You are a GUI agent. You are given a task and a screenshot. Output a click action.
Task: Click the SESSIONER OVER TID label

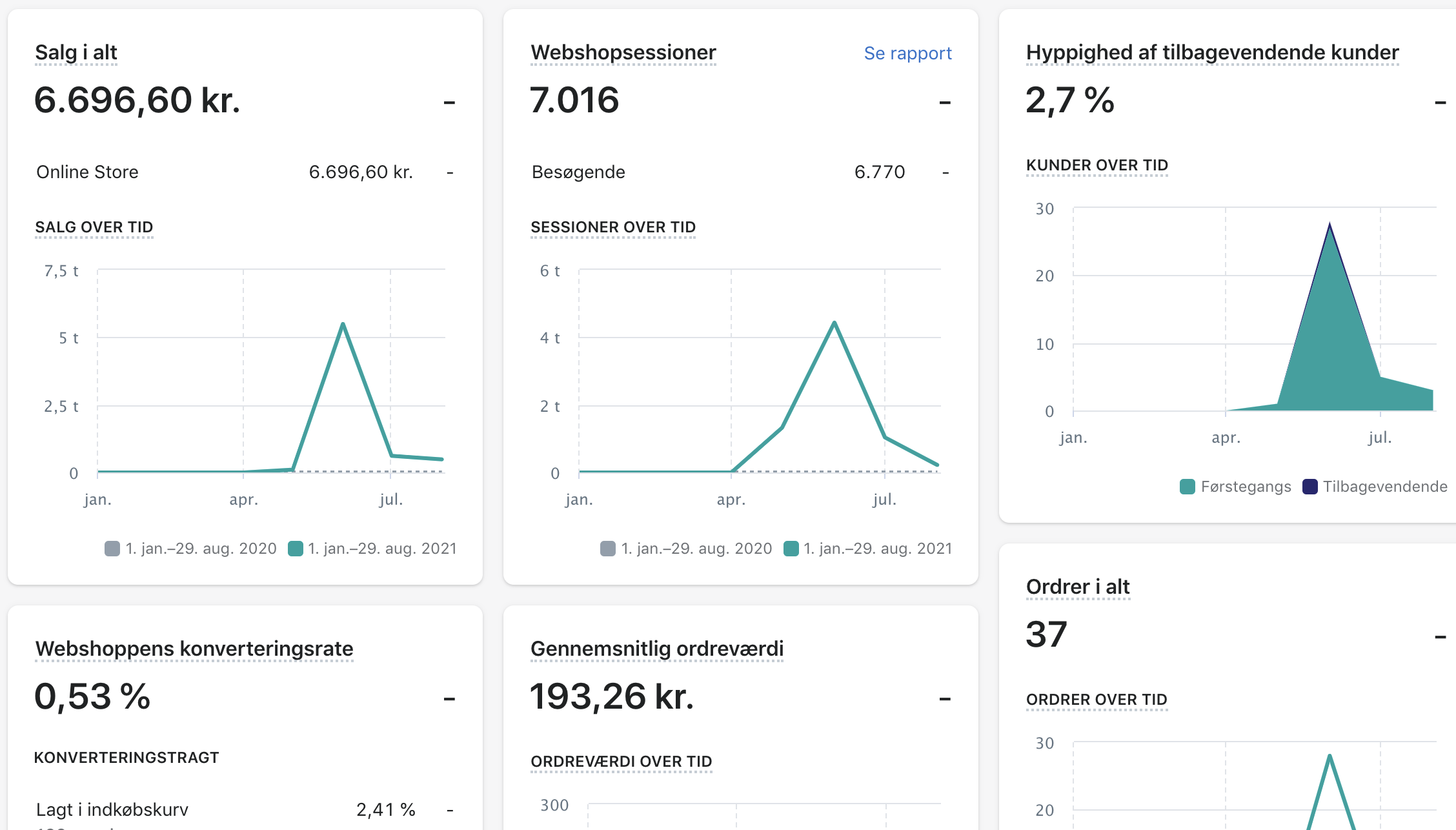coord(612,227)
